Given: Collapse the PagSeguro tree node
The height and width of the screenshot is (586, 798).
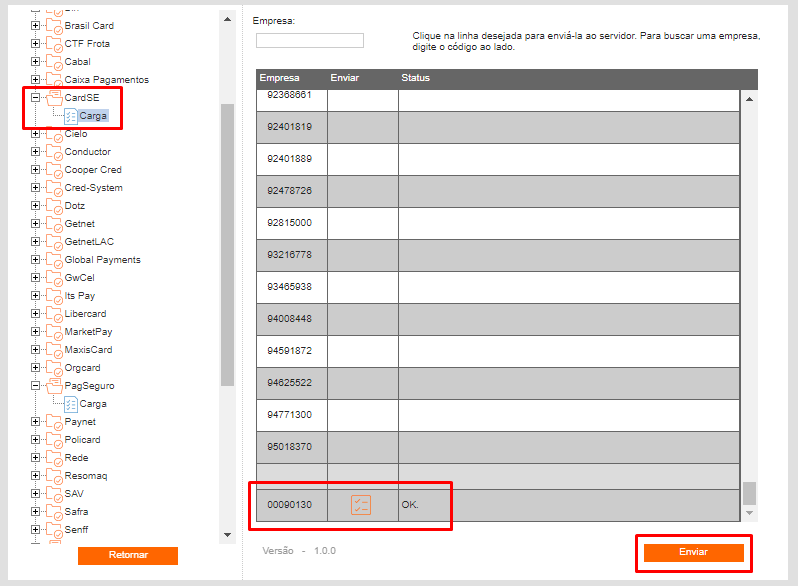Looking at the screenshot, I should [x=35, y=385].
